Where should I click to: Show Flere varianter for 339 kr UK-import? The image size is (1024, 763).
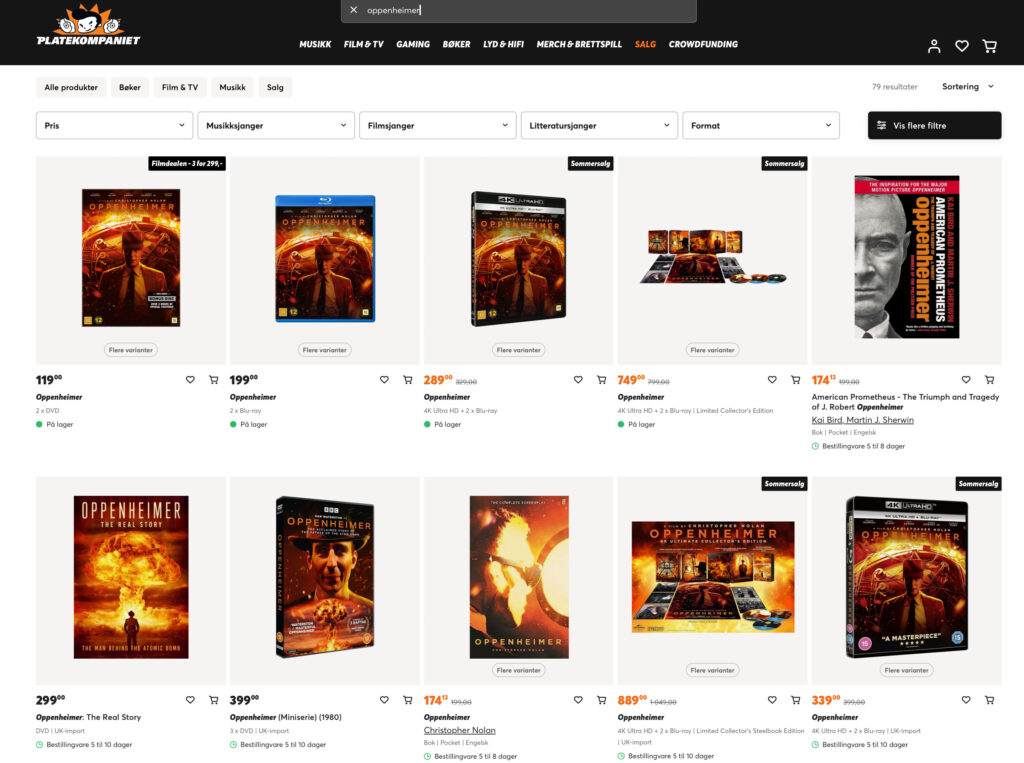point(906,670)
